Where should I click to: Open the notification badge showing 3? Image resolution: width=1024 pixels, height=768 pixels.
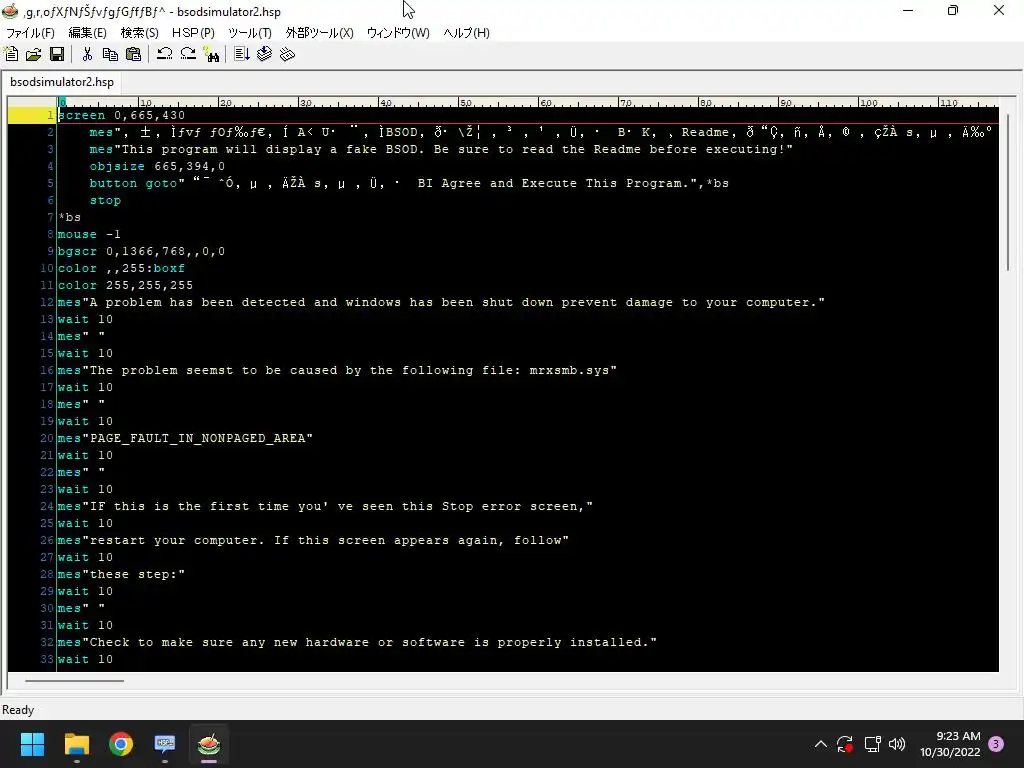tap(996, 744)
